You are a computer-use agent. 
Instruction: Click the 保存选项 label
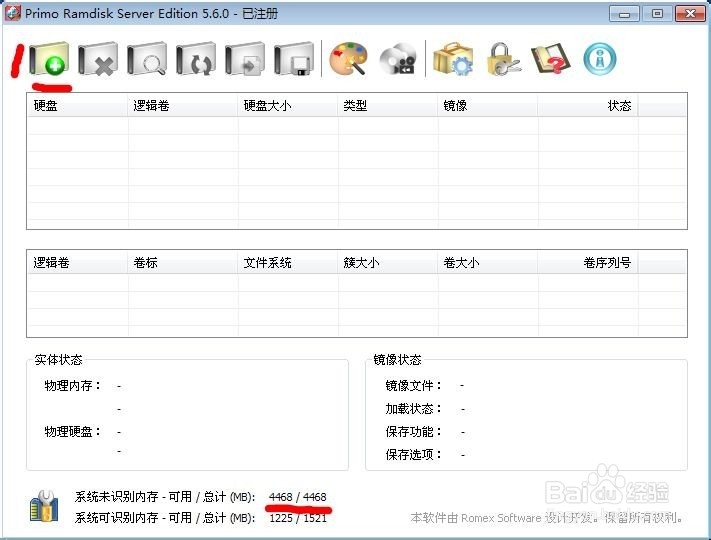[x=414, y=454]
